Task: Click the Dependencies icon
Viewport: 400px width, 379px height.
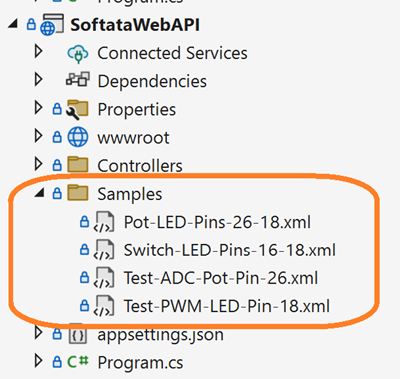Action: click(x=78, y=79)
